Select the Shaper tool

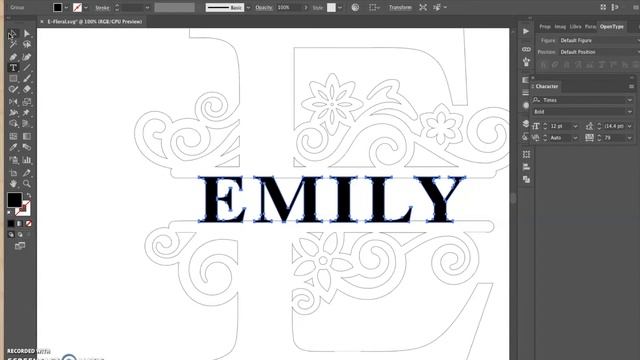13,89
